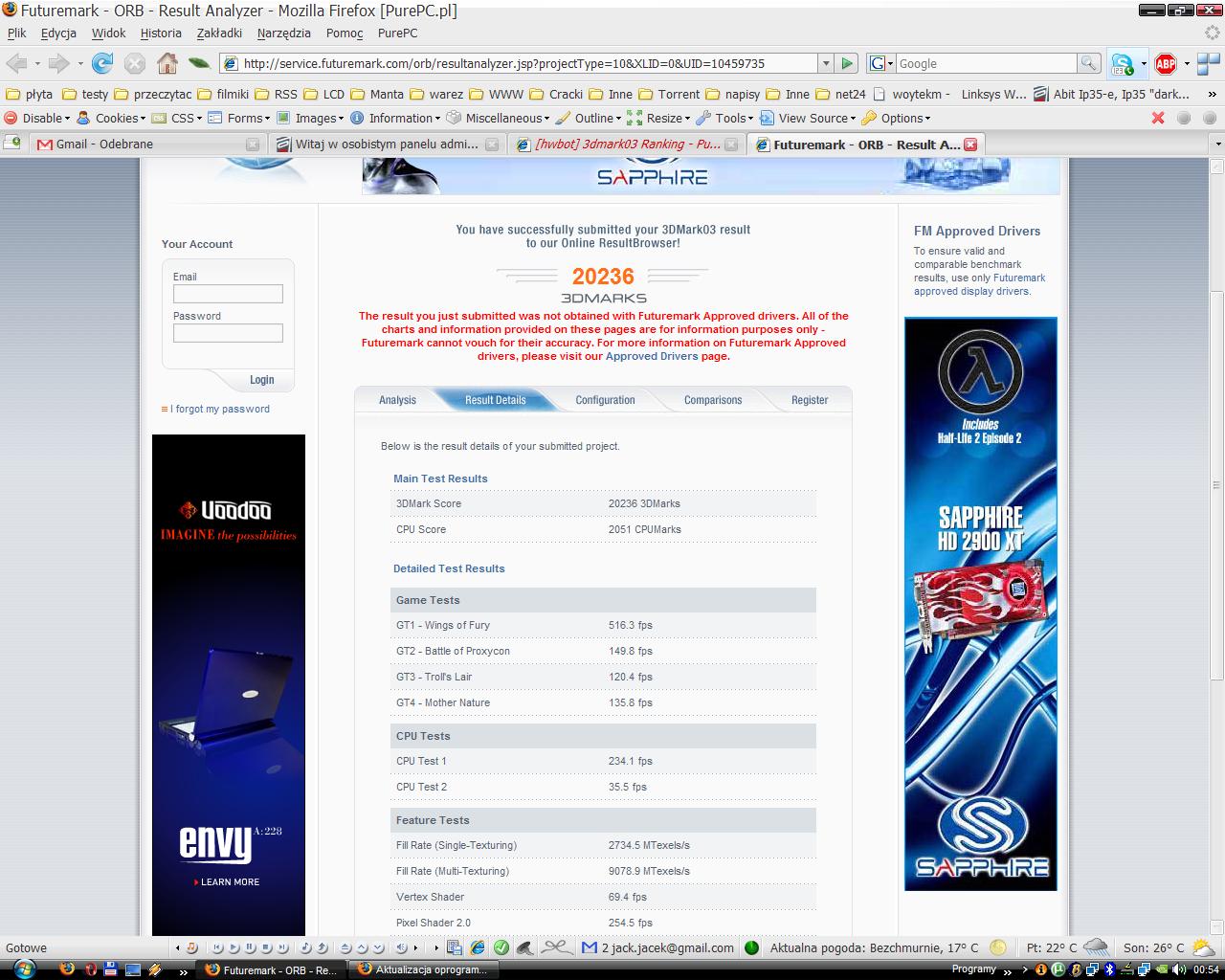This screenshot has width=1225, height=980.
Task: Open the plyta bookmarks folder
Action: pyautogui.click(x=30, y=94)
